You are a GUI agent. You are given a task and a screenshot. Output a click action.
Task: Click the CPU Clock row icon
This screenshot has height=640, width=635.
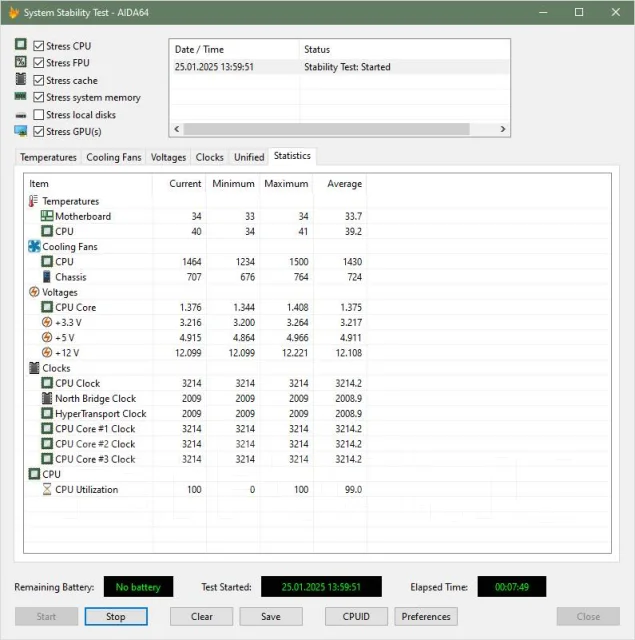[x=47, y=383]
